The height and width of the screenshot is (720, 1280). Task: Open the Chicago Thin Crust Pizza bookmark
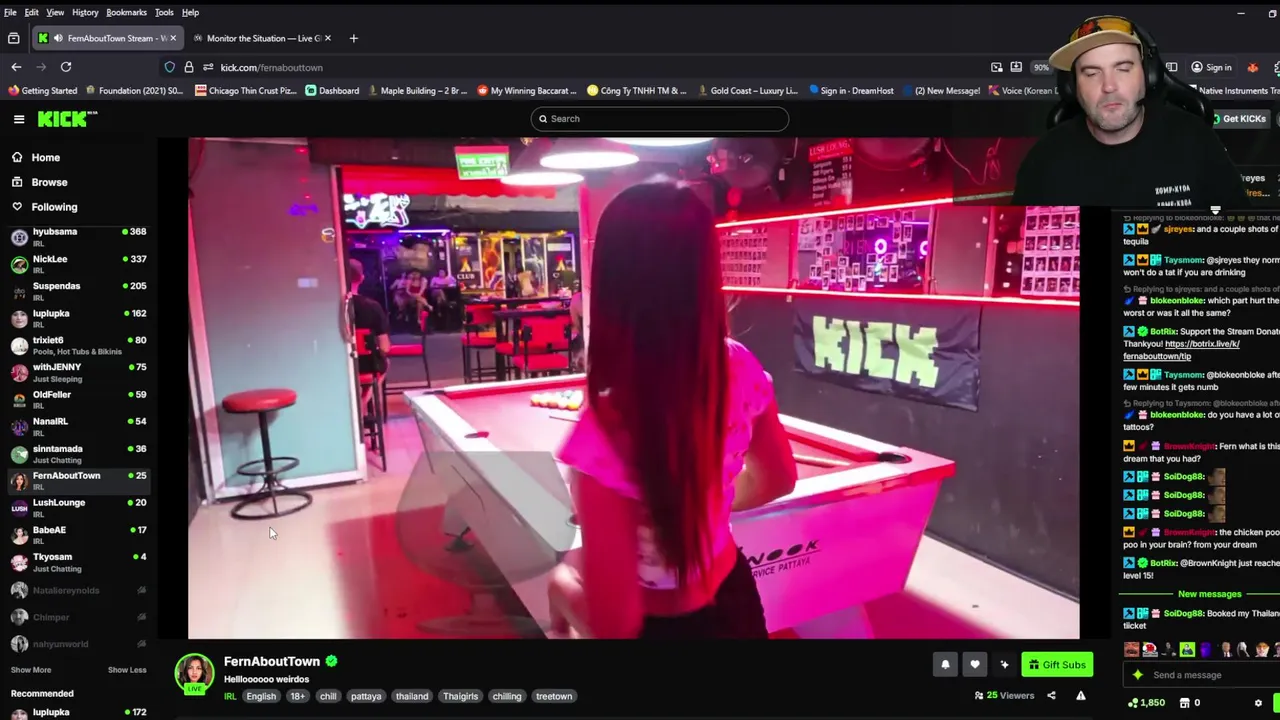pos(245,91)
